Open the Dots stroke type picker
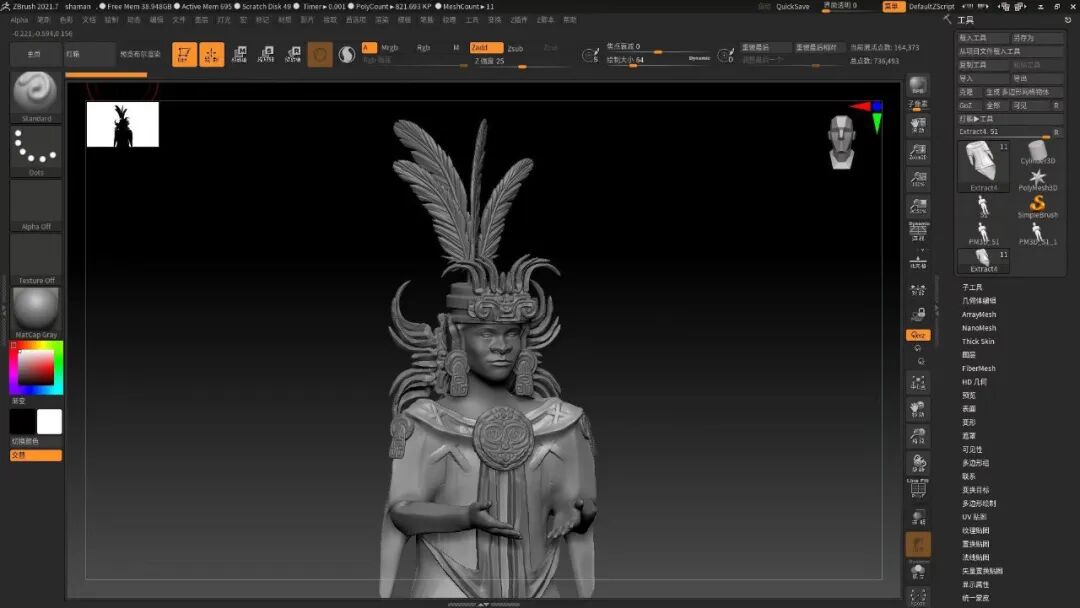The image size is (1080, 608). coord(36,150)
